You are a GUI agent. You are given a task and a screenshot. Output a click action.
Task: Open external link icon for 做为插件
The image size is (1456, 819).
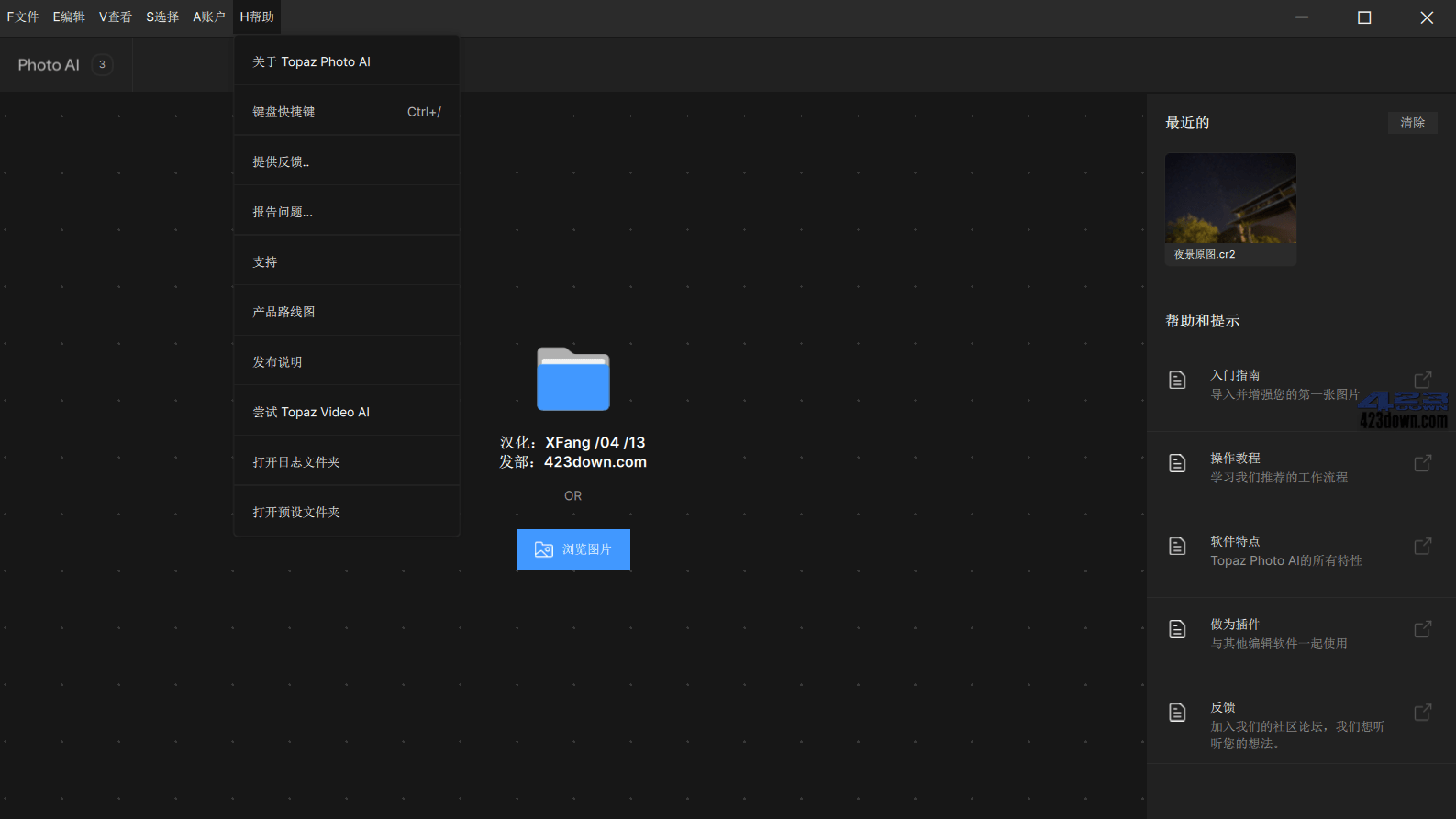coord(1423,629)
